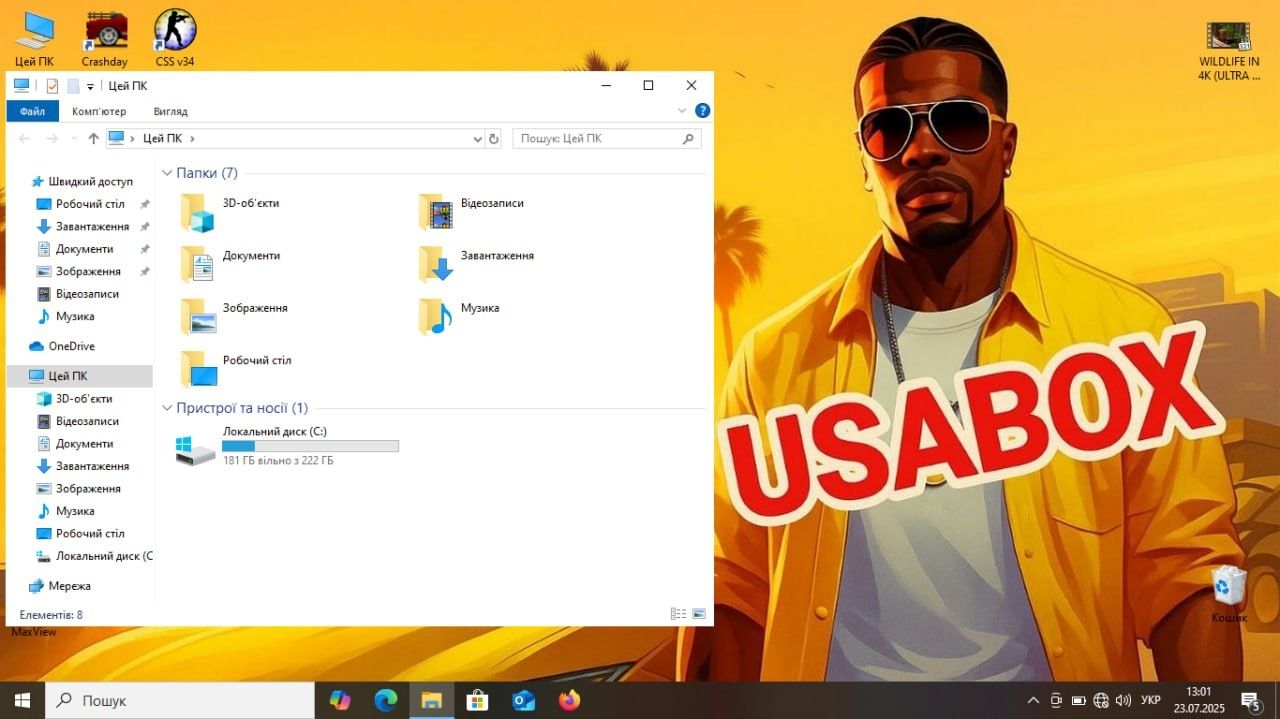1280x719 pixels.
Task: Select Цей ПК in the navigation pane
Action: tap(79, 376)
